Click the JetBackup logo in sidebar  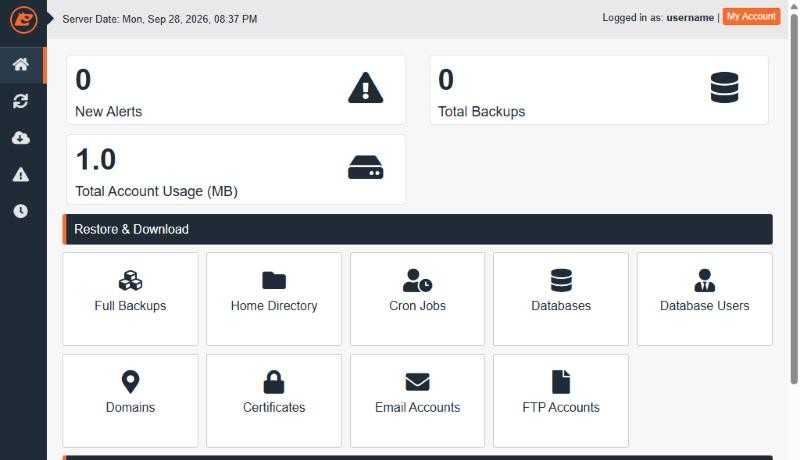coord(23,19)
